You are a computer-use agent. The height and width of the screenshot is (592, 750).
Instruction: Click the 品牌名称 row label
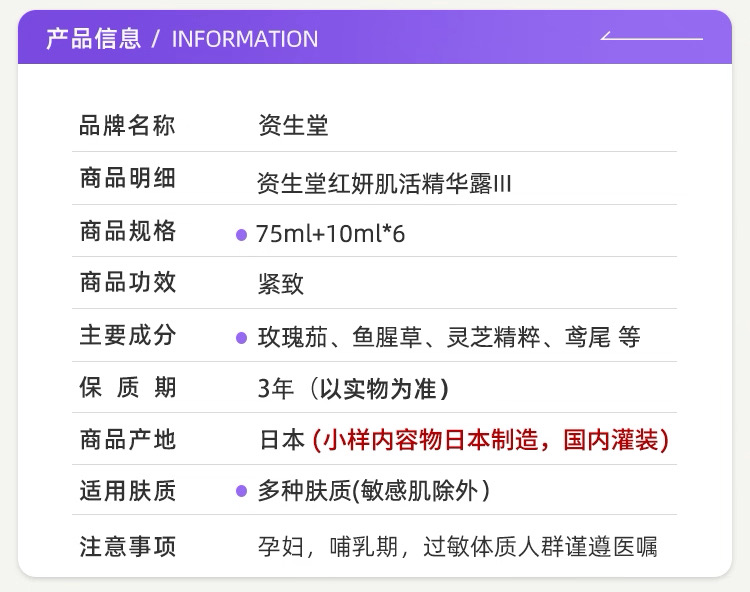point(127,126)
